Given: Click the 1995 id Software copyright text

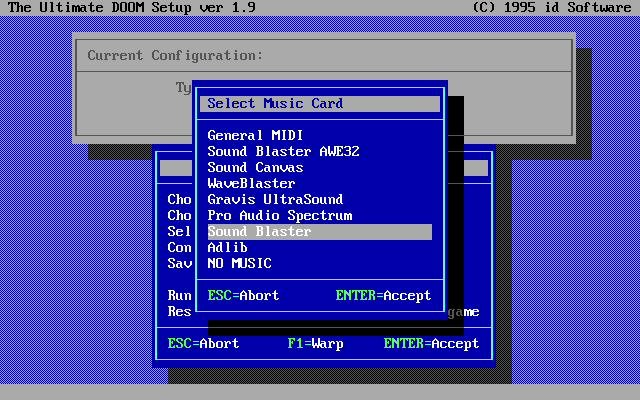Looking at the screenshot, I should [551, 7].
